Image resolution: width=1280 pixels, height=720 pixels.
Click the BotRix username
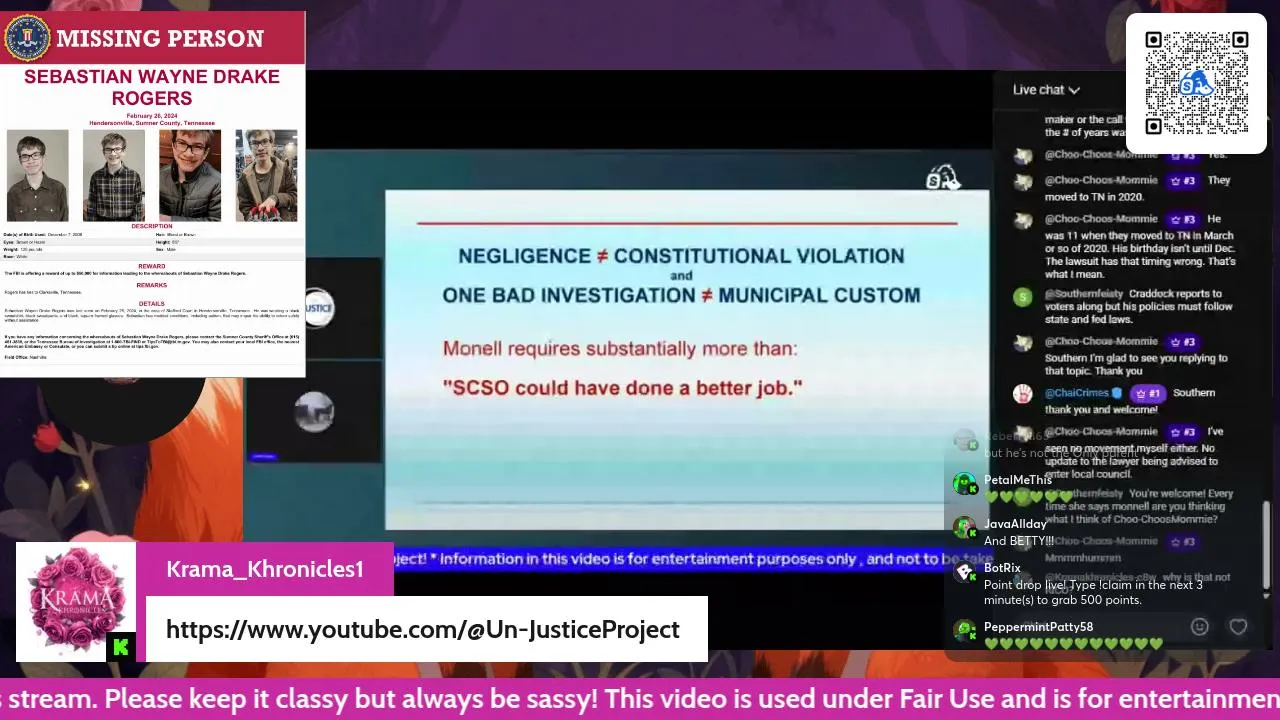(x=1002, y=568)
